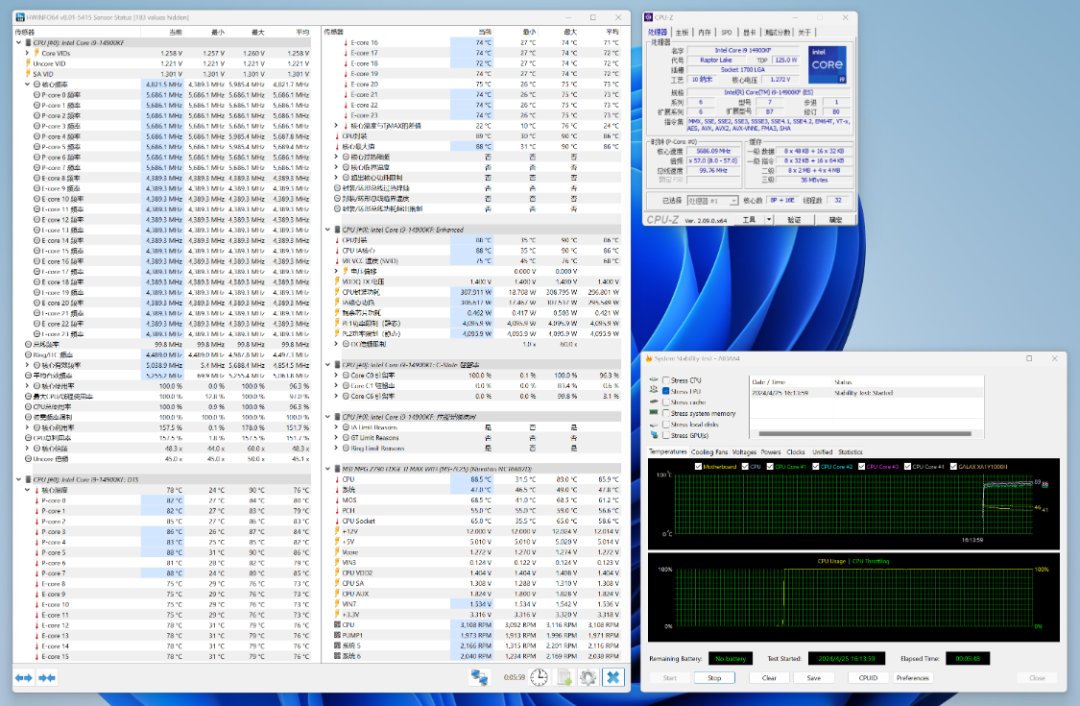Uncheck the Stress FPU checkbox
The image size is (1080, 706).
[666, 391]
